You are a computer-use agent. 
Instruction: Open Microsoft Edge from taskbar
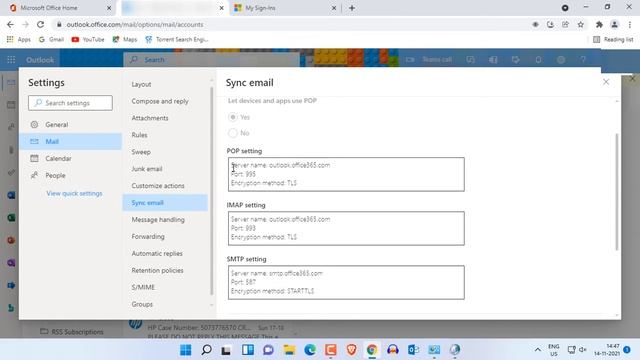[310, 349]
